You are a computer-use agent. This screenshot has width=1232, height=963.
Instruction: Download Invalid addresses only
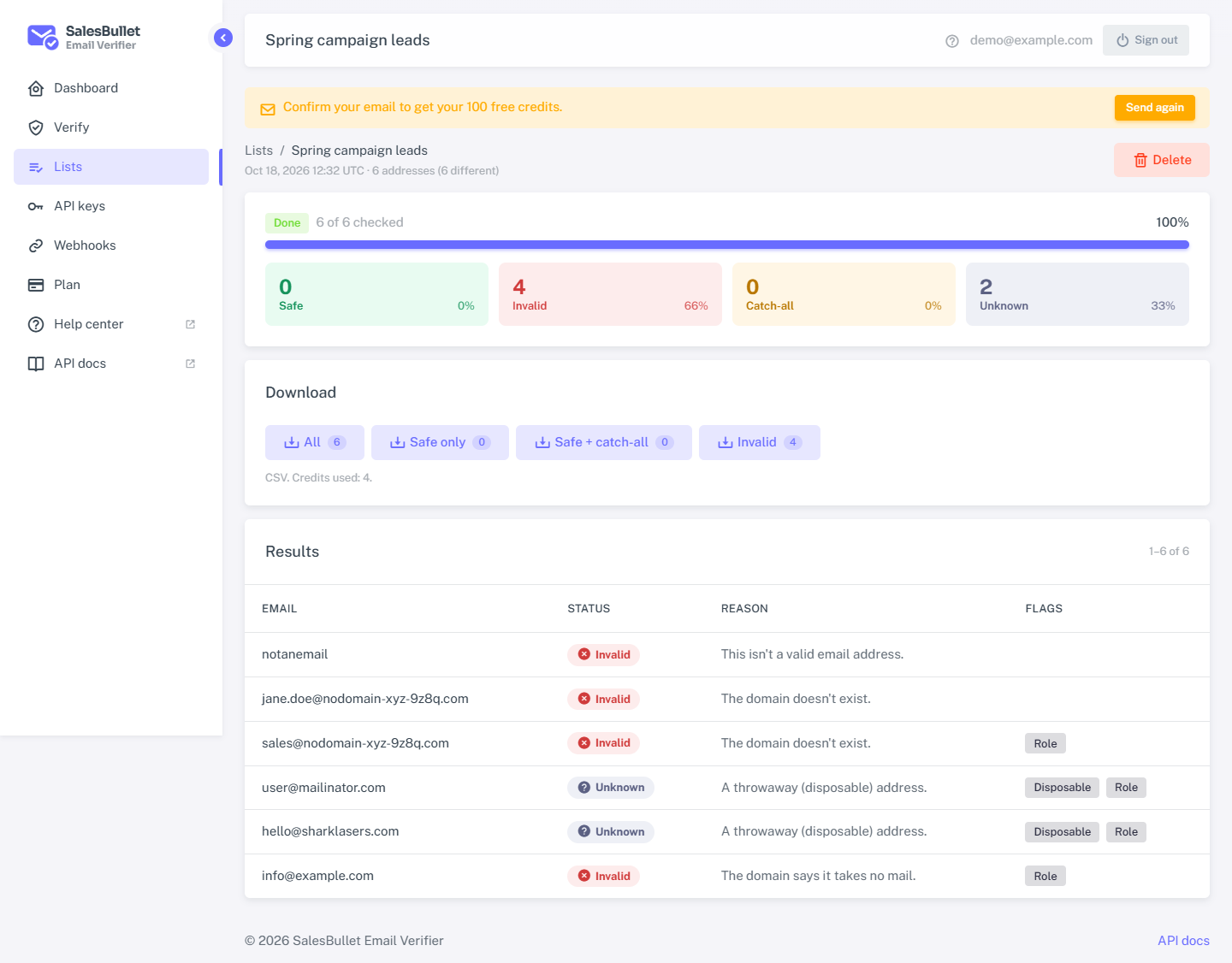coord(759,442)
